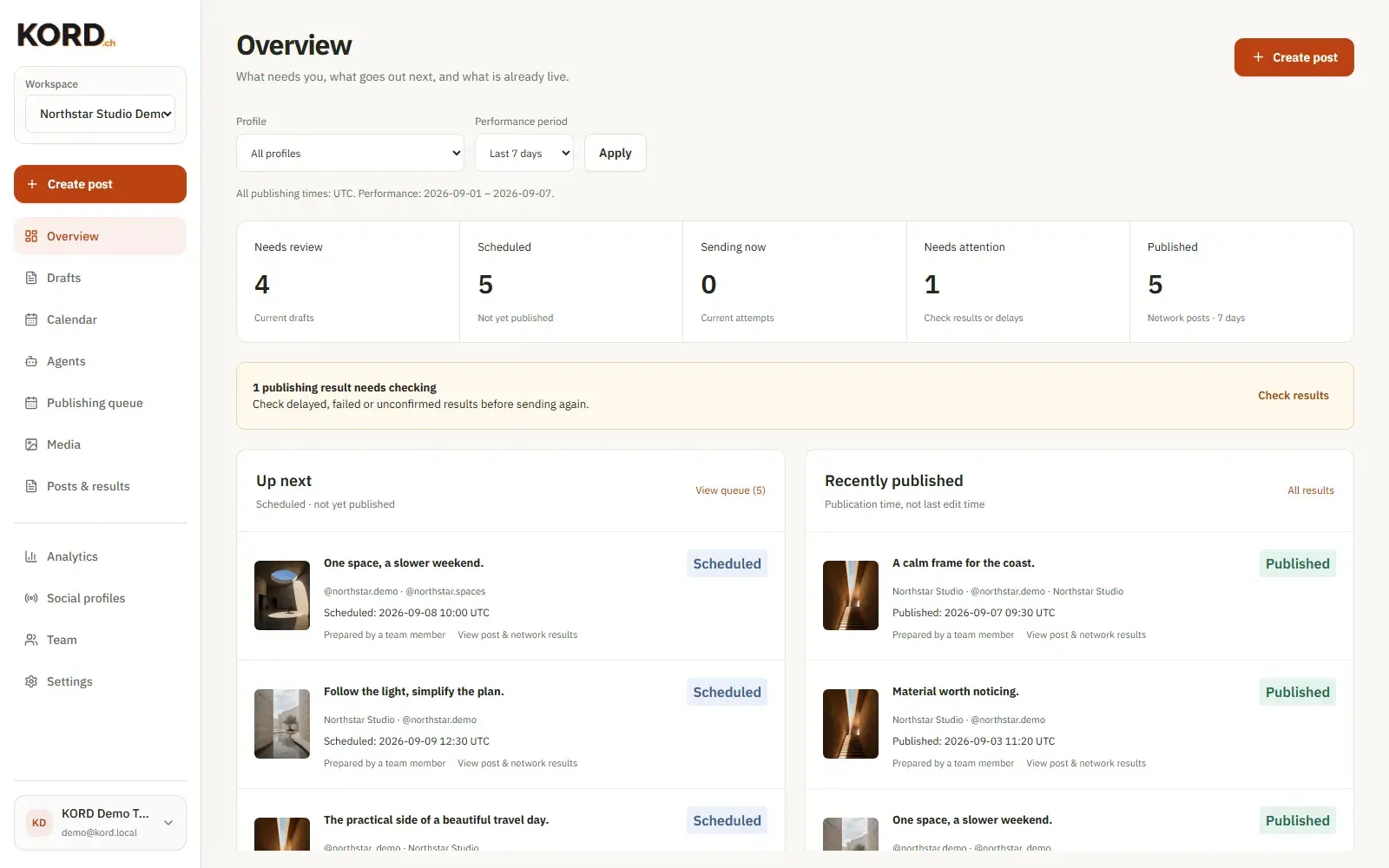Click the plus icon in top-right Create post
Image resolution: width=1389 pixels, height=868 pixels.
click(1258, 57)
